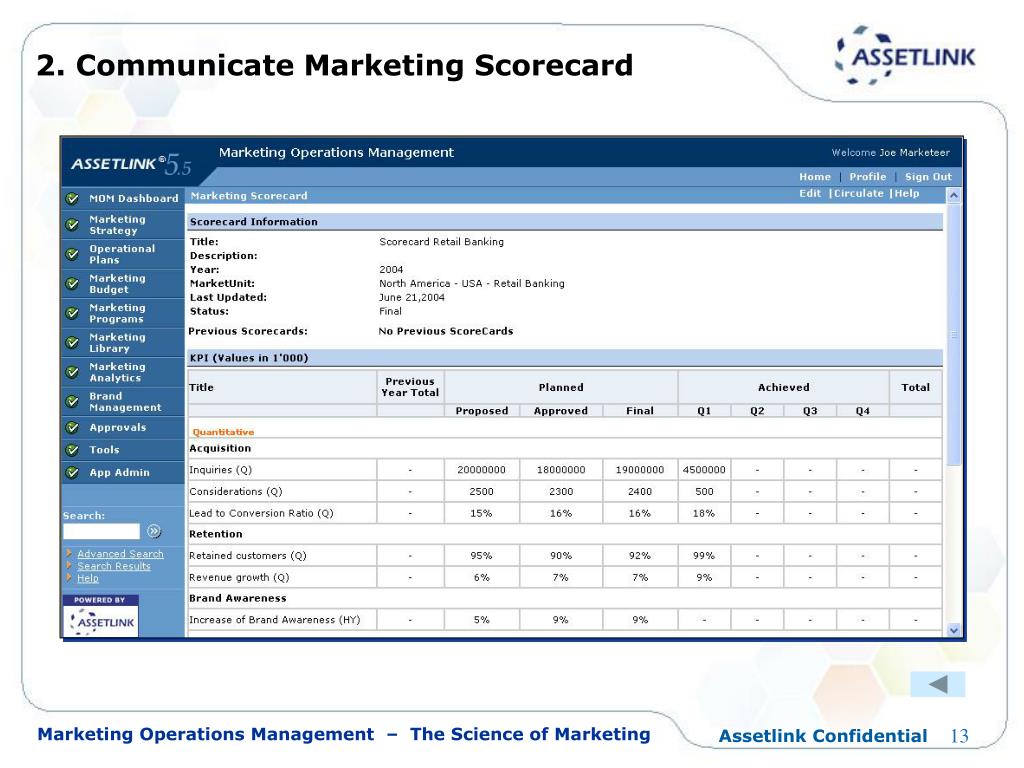Open Advanced Search link
Viewport: 1024px width, 768px height.
tap(120, 554)
